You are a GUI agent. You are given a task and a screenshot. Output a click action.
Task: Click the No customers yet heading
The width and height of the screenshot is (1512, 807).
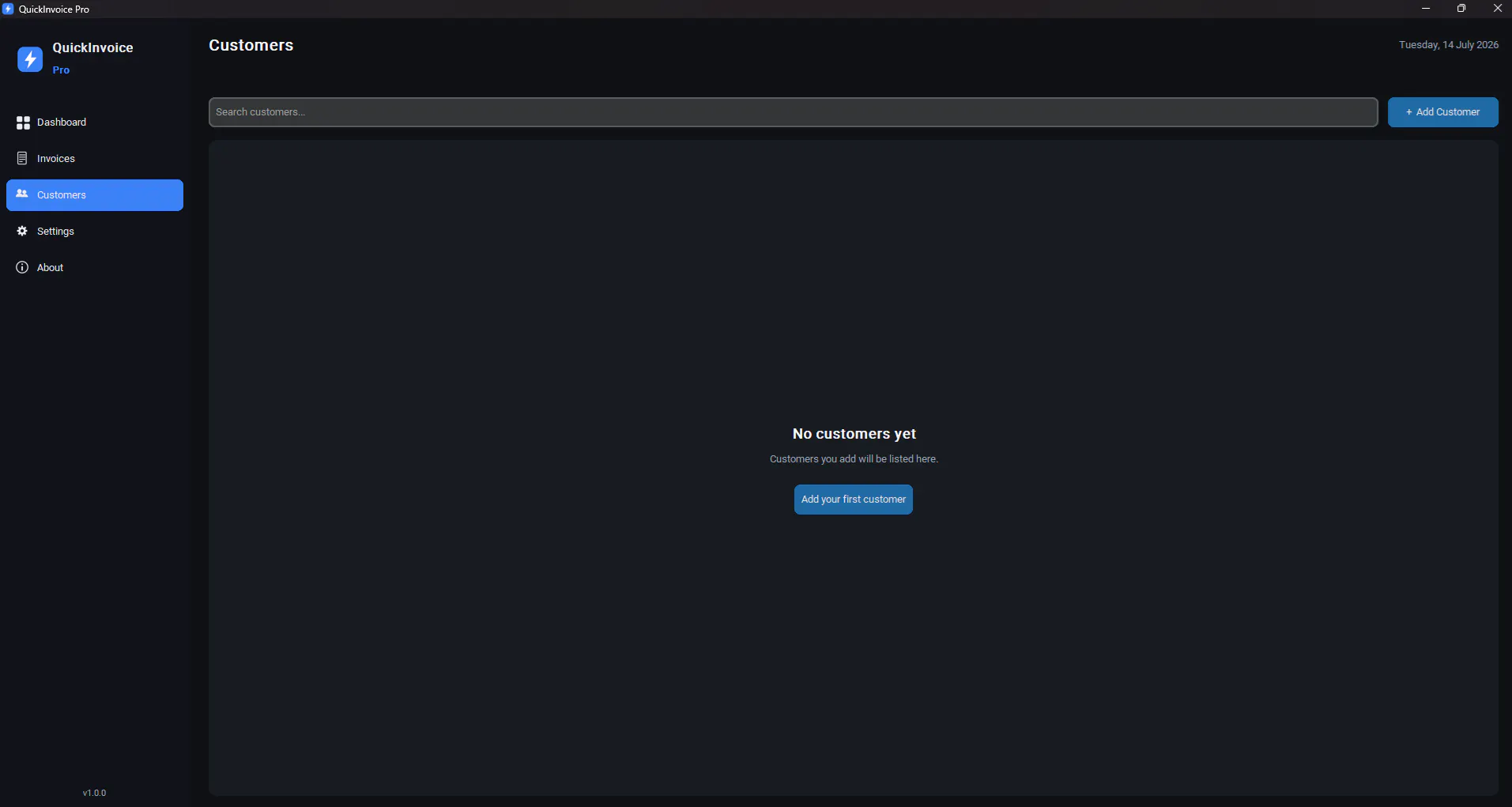[x=854, y=434]
